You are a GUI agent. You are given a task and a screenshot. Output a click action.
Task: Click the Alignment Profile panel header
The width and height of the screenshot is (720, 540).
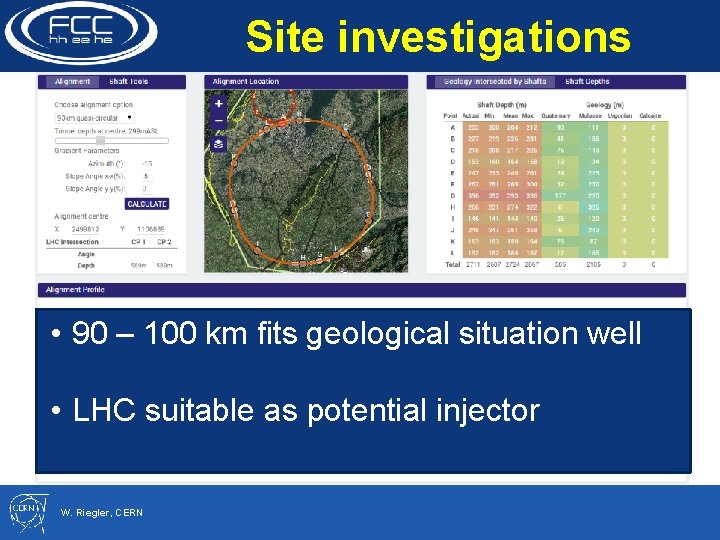tap(362, 290)
